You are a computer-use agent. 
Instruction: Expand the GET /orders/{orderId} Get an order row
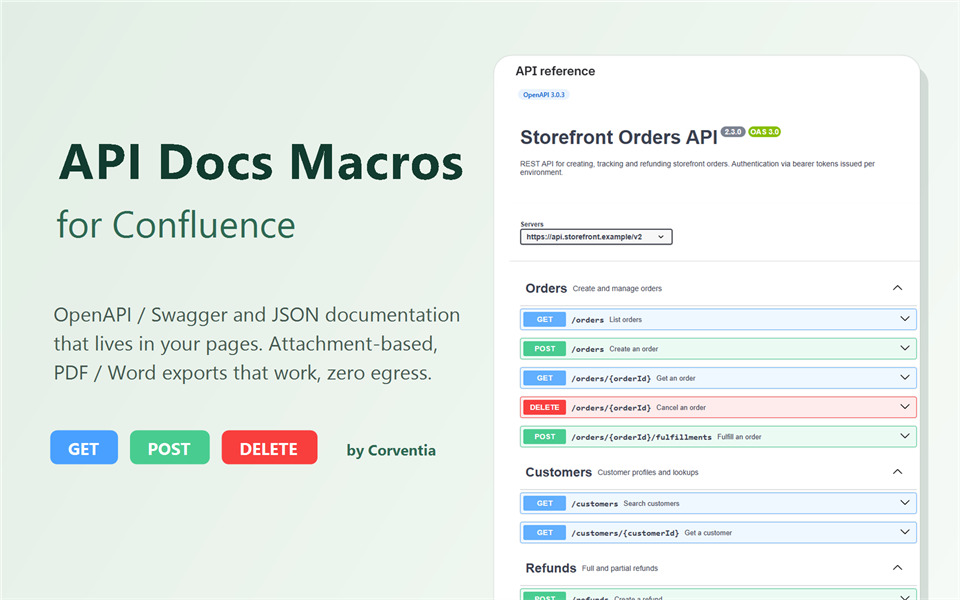tap(718, 378)
